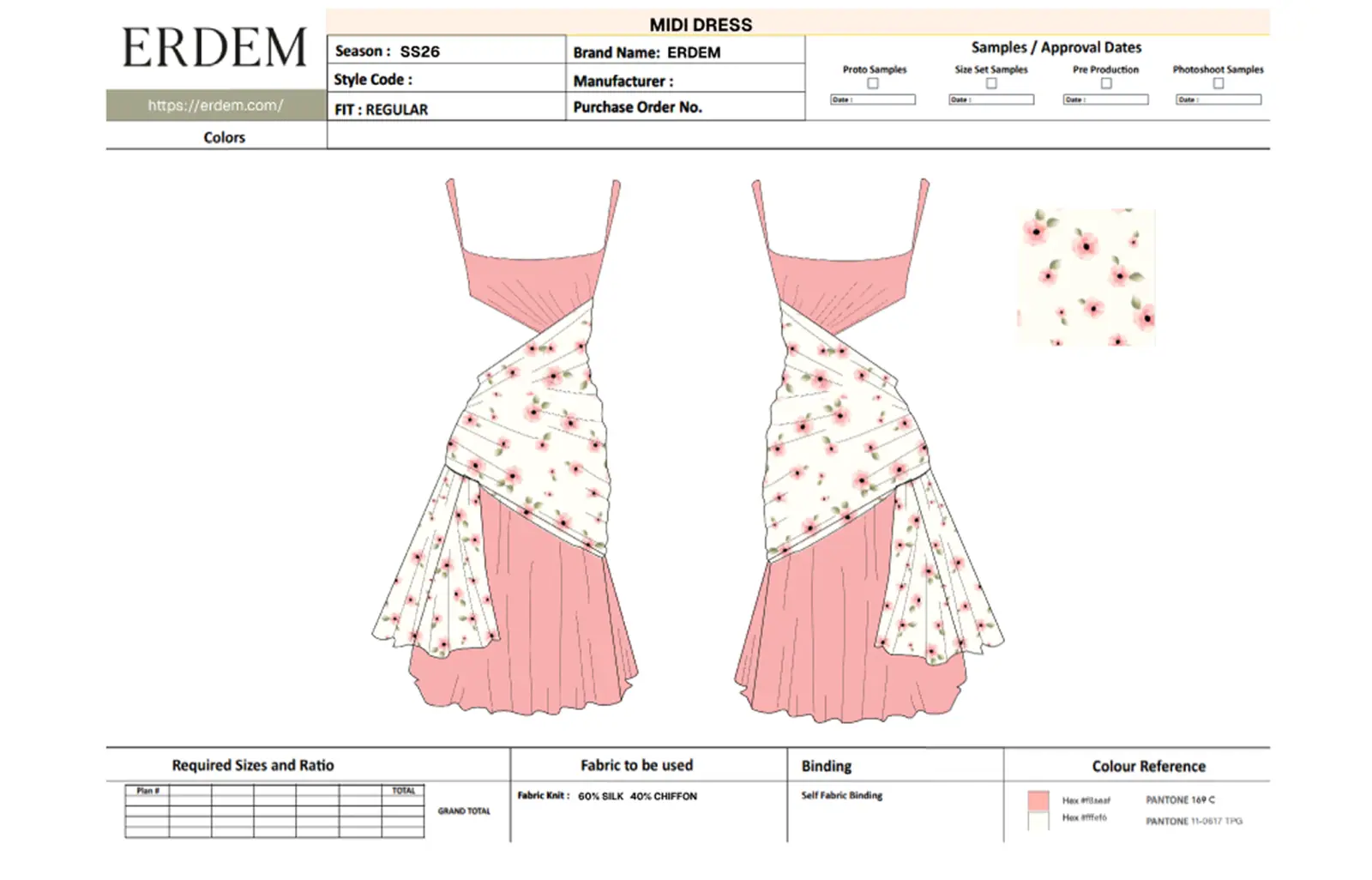Select the pink Pantone 169 C swatch
Image resolution: width=1372 pixels, height=880 pixels.
click(1038, 800)
